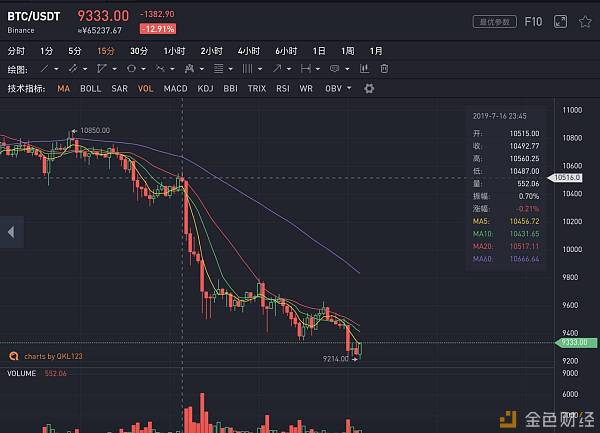
Task: Open indicator settings gear icon
Action: pos(369,89)
